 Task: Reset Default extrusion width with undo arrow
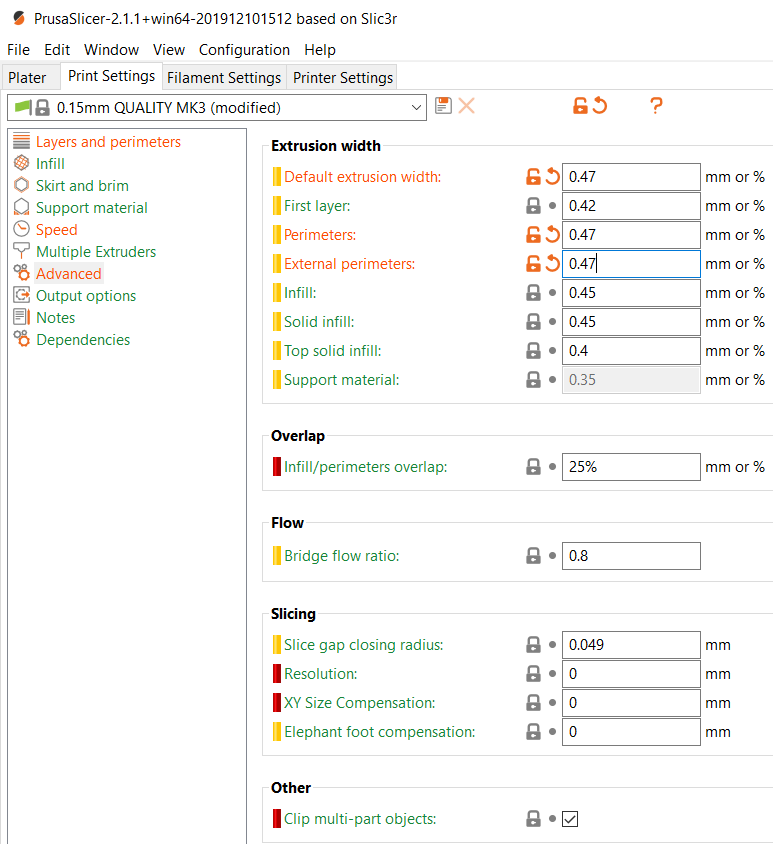(x=552, y=177)
